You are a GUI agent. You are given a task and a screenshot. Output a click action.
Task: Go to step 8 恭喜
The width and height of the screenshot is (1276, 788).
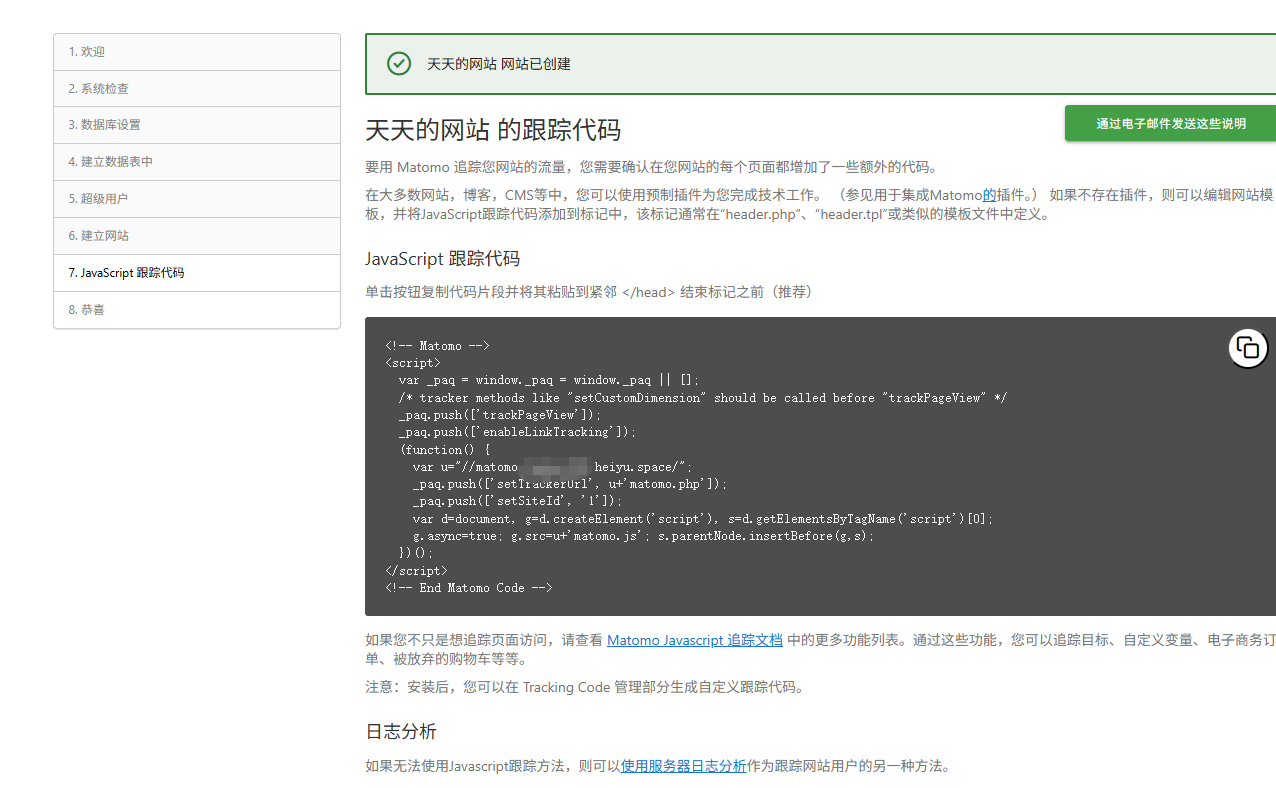pos(197,310)
